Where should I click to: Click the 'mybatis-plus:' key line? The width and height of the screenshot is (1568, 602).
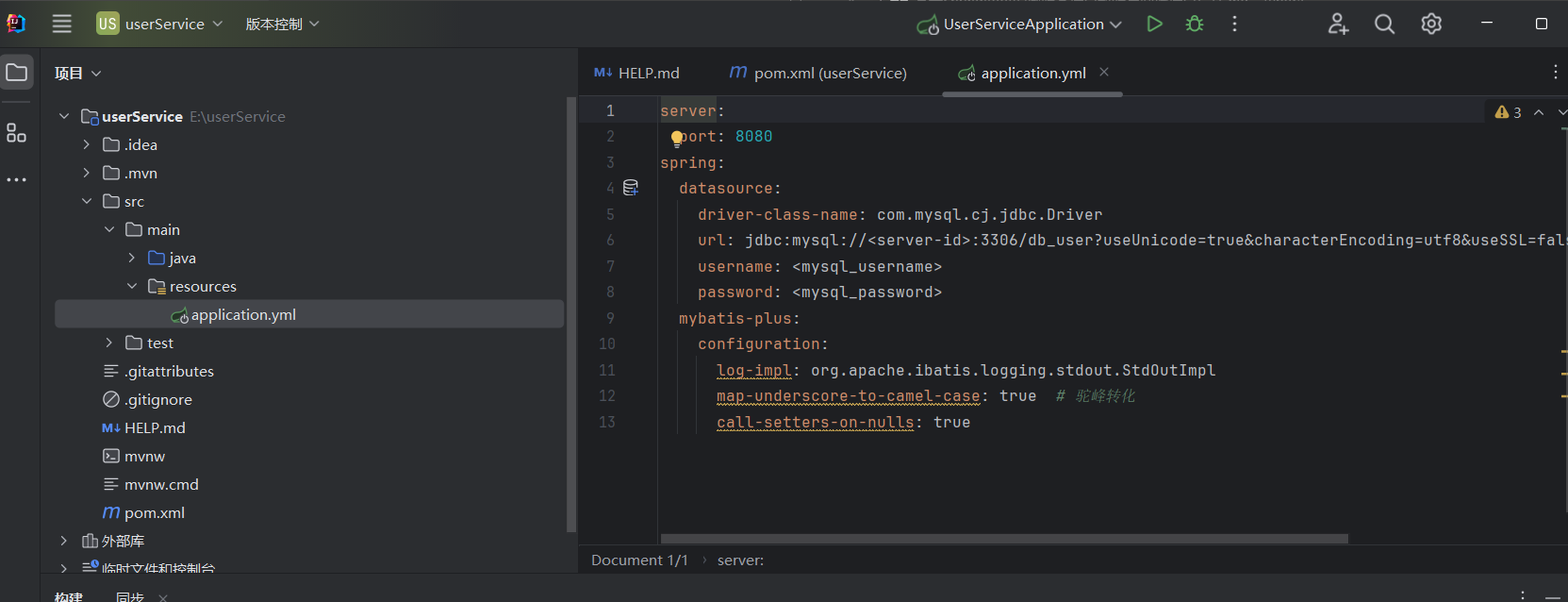[739, 318]
